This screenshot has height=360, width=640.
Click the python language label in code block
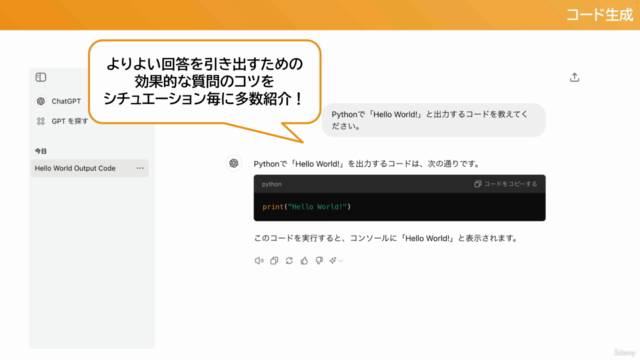point(271,184)
